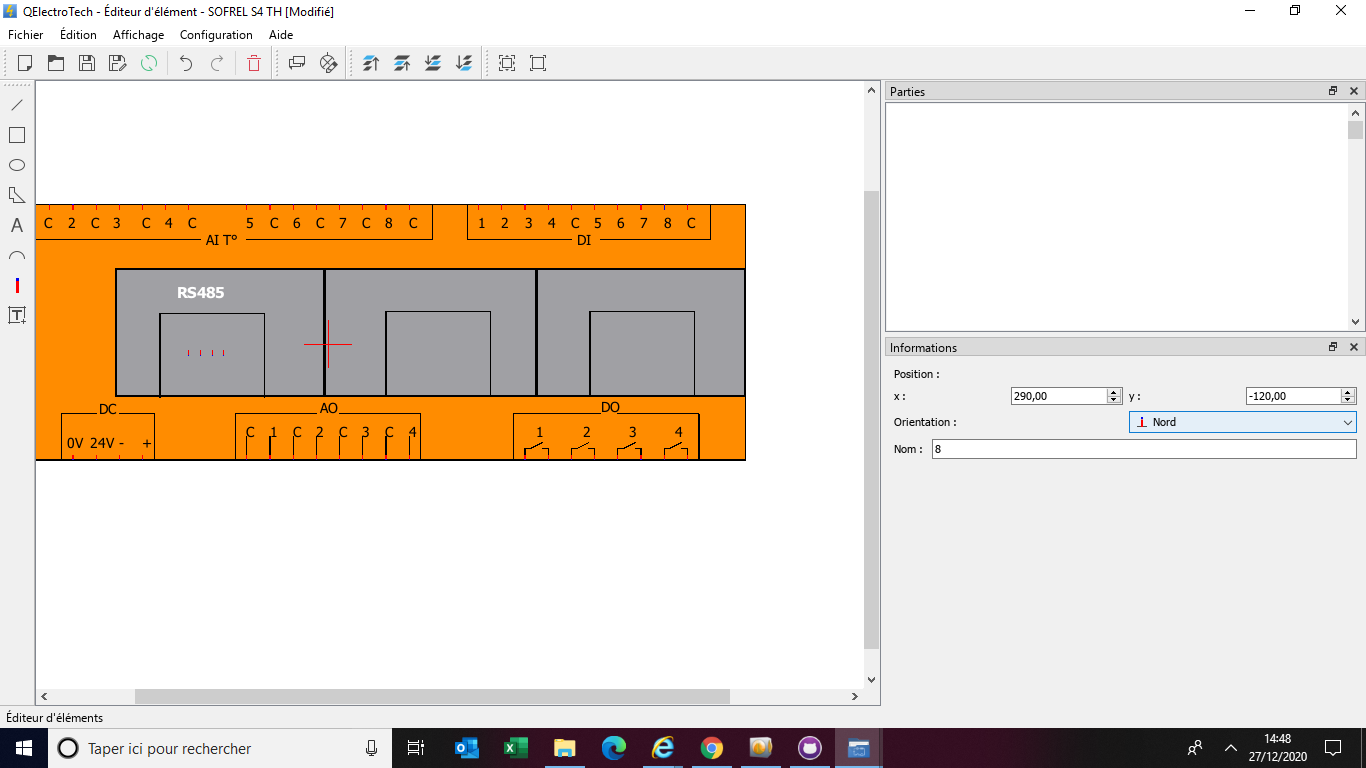1366x768 pixels.
Task: Select the arc drawing tool
Action: (x=17, y=256)
